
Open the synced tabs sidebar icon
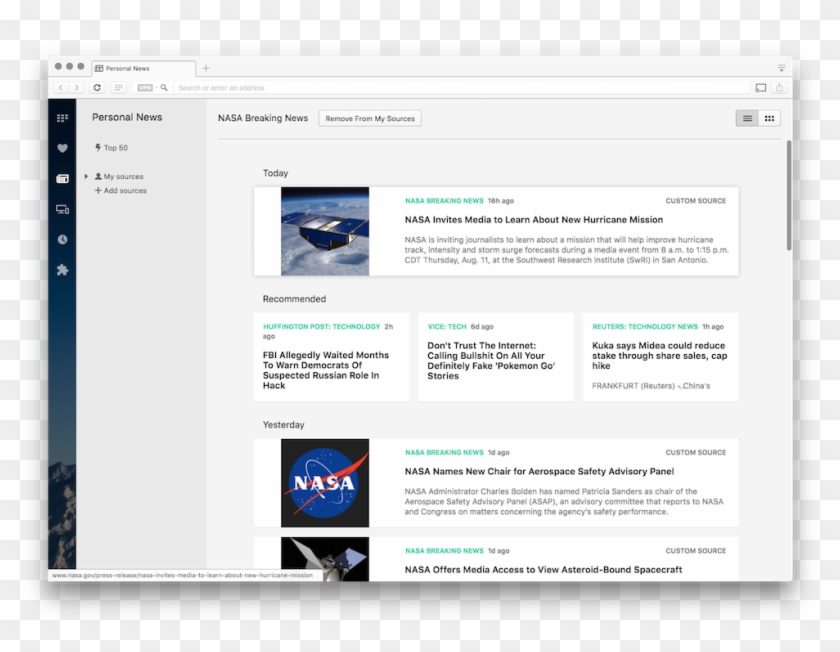click(x=62, y=209)
